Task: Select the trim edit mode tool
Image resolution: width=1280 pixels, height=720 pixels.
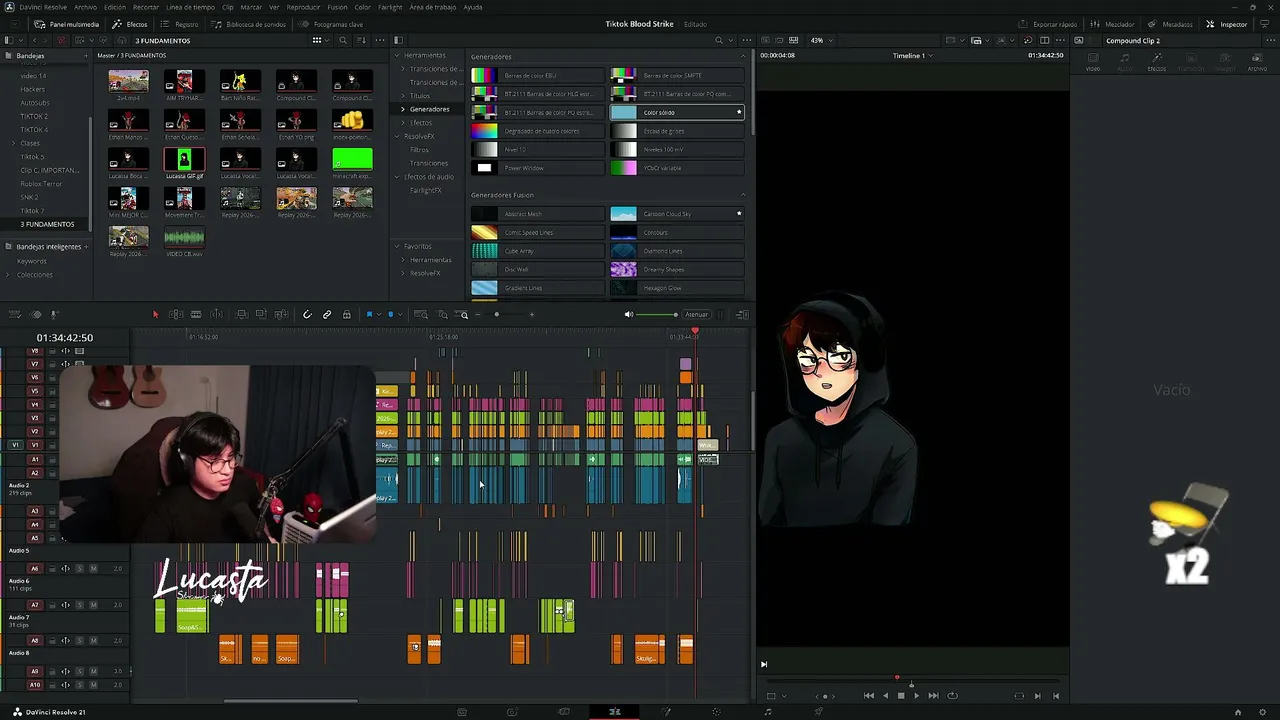Action: click(175, 315)
